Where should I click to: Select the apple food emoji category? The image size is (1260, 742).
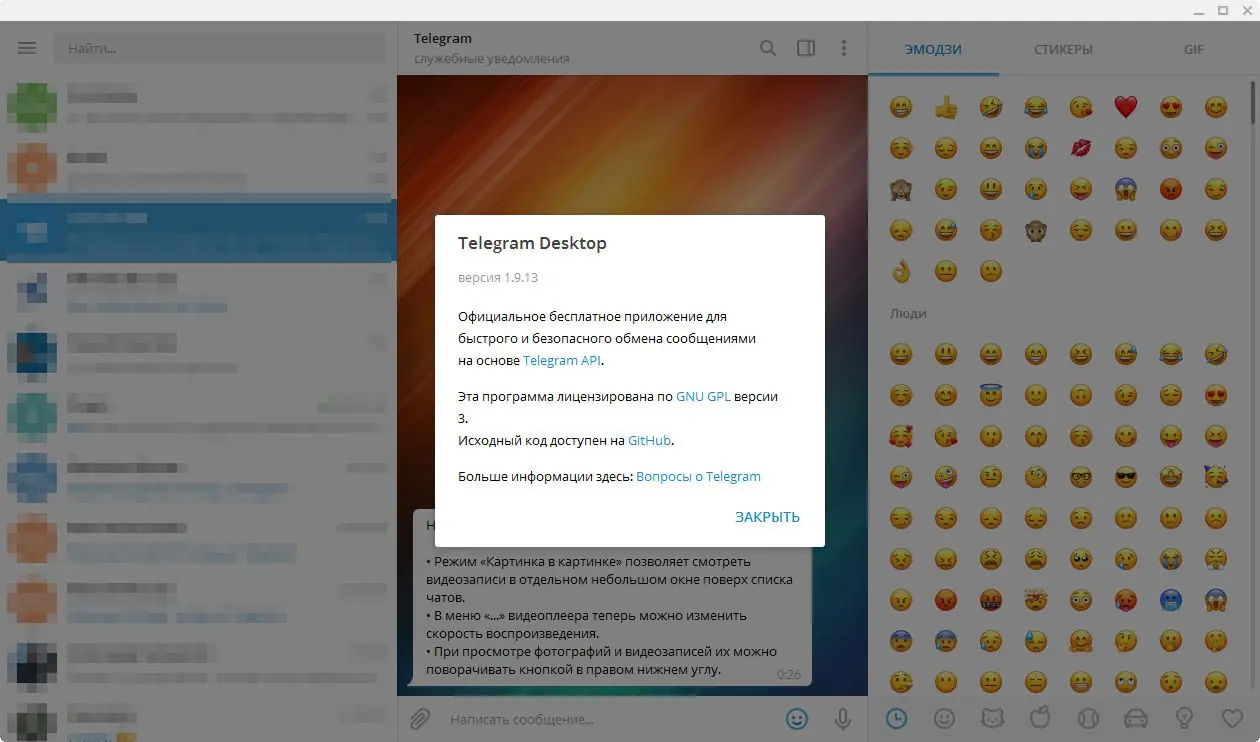(1040, 718)
